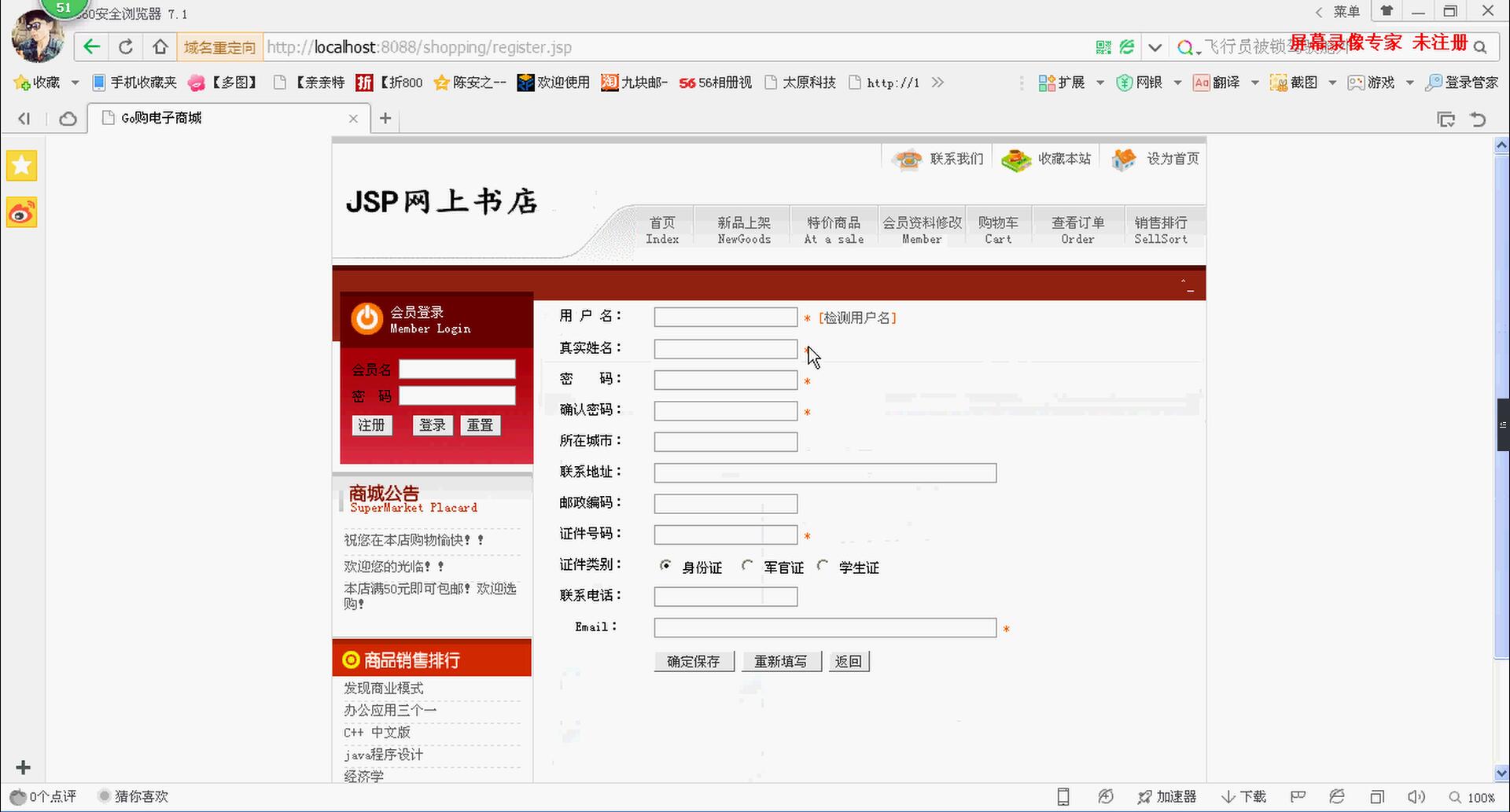Click the 用户名 registration input field
This screenshot has height=812, width=1510.
[x=726, y=317]
